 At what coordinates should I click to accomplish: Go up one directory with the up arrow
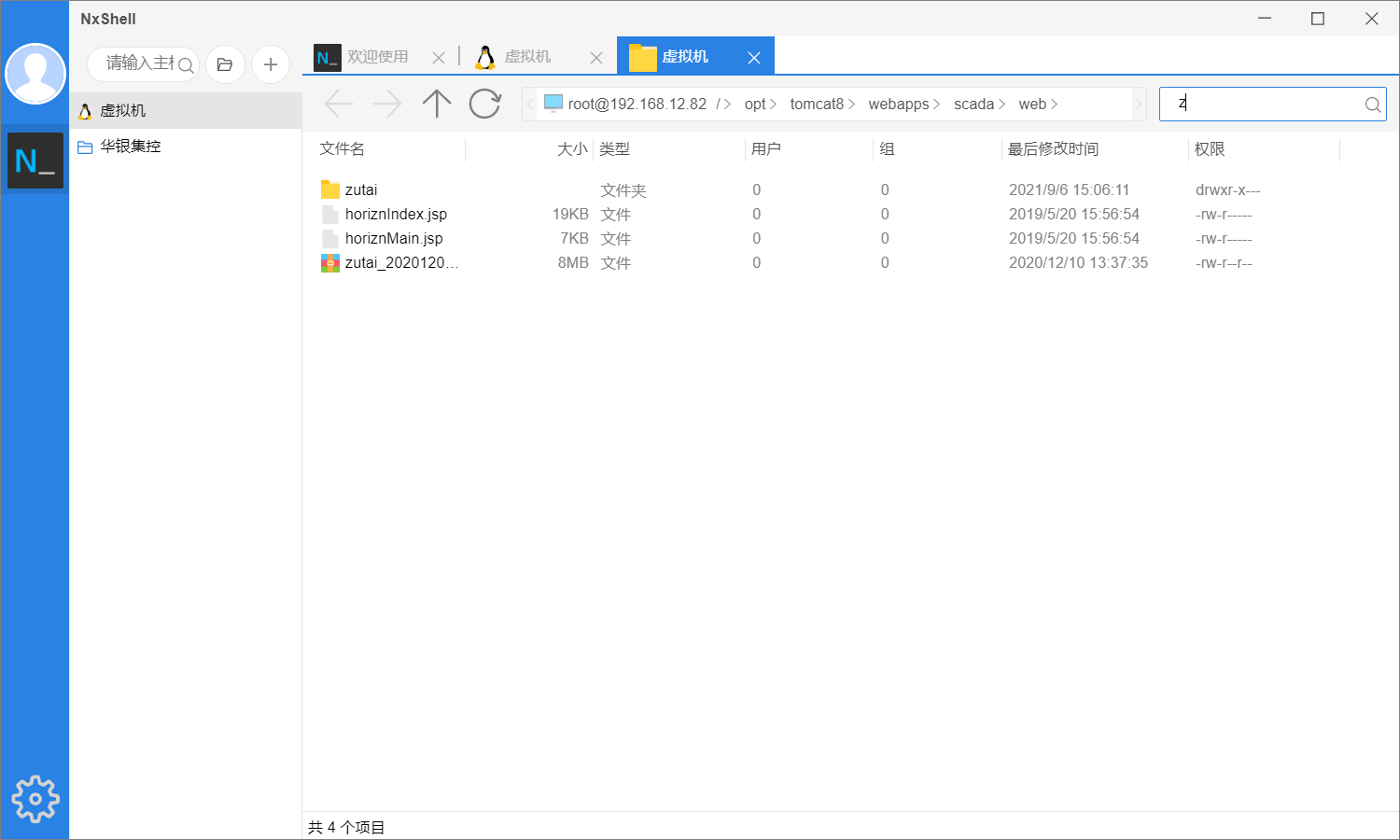[436, 104]
